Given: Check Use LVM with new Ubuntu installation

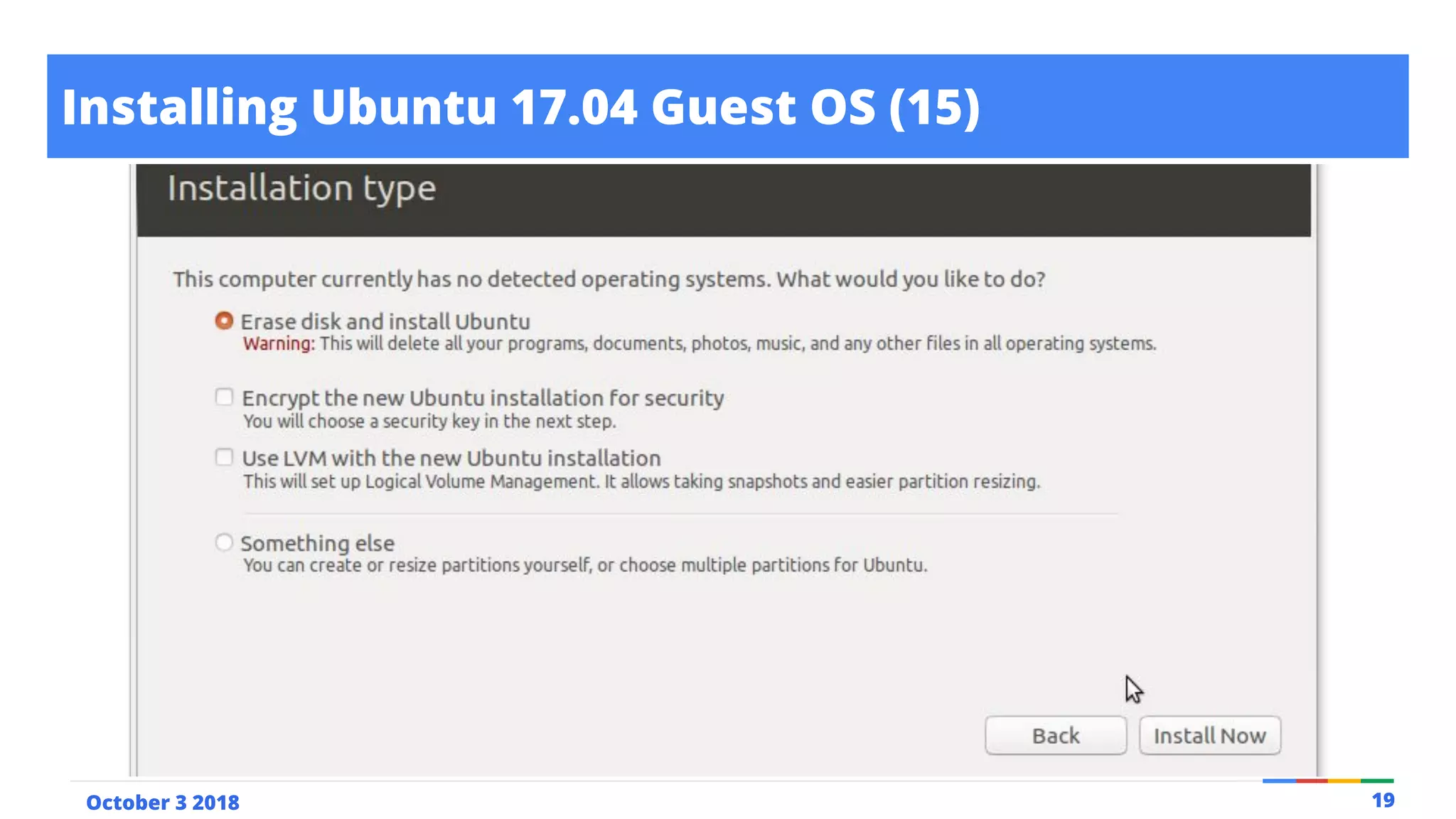Looking at the screenshot, I should (x=224, y=457).
